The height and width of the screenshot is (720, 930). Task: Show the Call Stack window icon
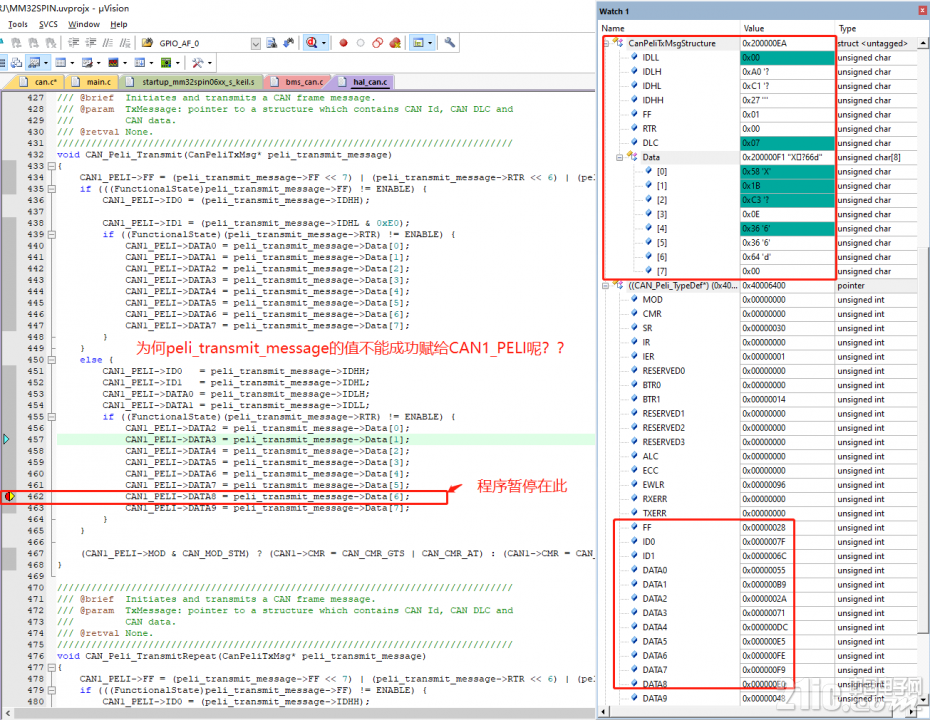(x=17, y=62)
